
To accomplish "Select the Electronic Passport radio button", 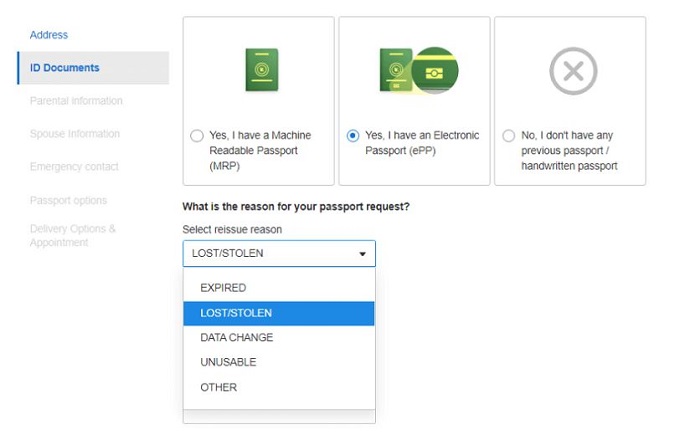I will (x=352, y=136).
